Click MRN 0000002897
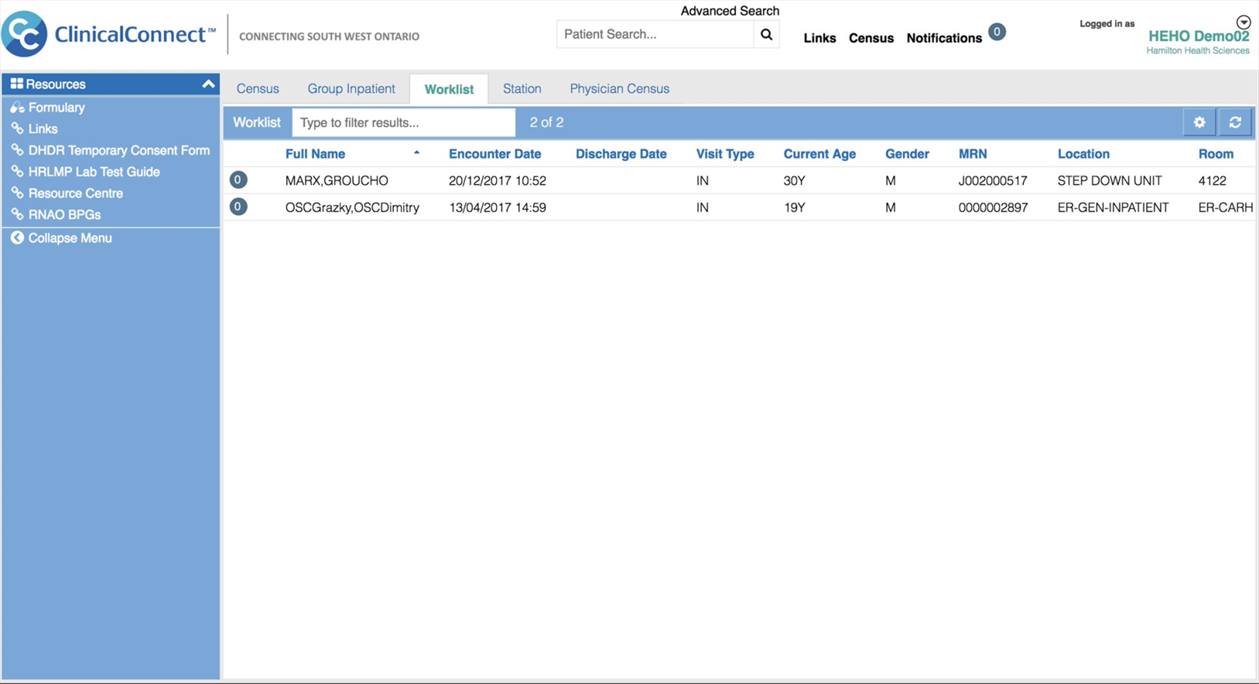Screen dimensions: 1259x684 (x=993, y=208)
